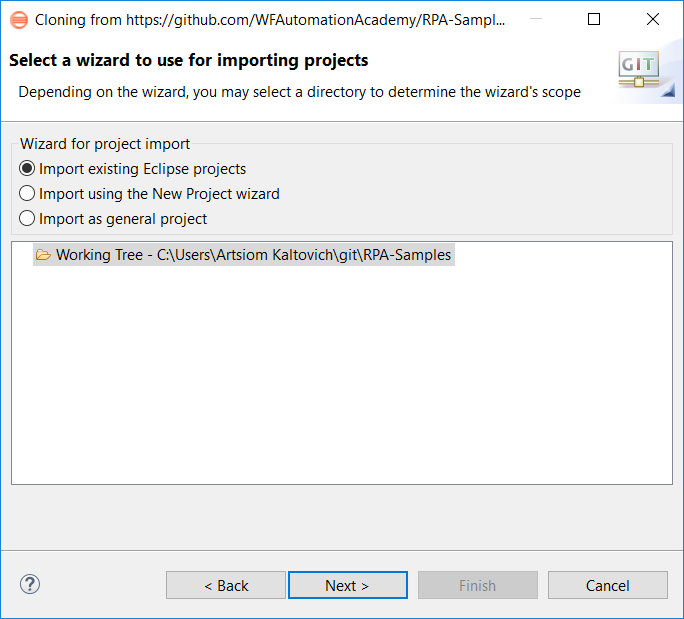Image resolution: width=684 pixels, height=619 pixels.
Task: Click the 'Select a wizard to use' heading
Action: pyautogui.click(x=188, y=60)
